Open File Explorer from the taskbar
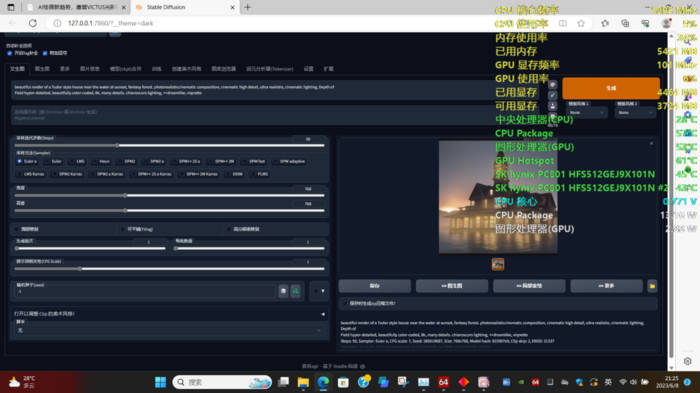This screenshot has width=700, height=393. click(x=303, y=382)
